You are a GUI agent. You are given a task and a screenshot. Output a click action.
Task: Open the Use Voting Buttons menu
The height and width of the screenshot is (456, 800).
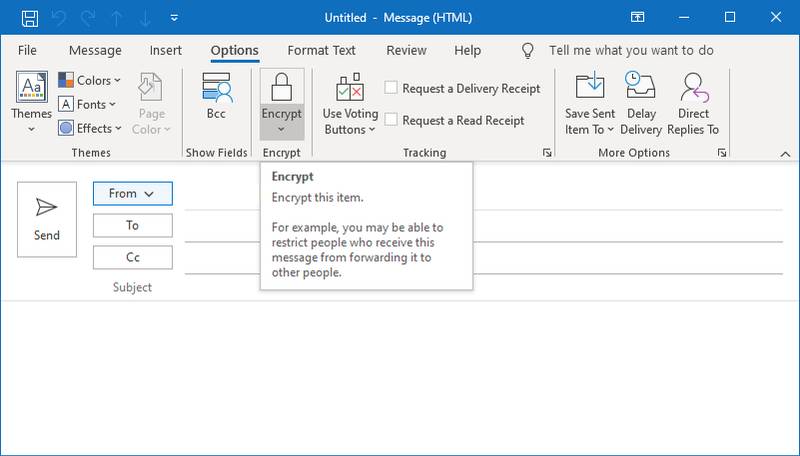(x=350, y=104)
